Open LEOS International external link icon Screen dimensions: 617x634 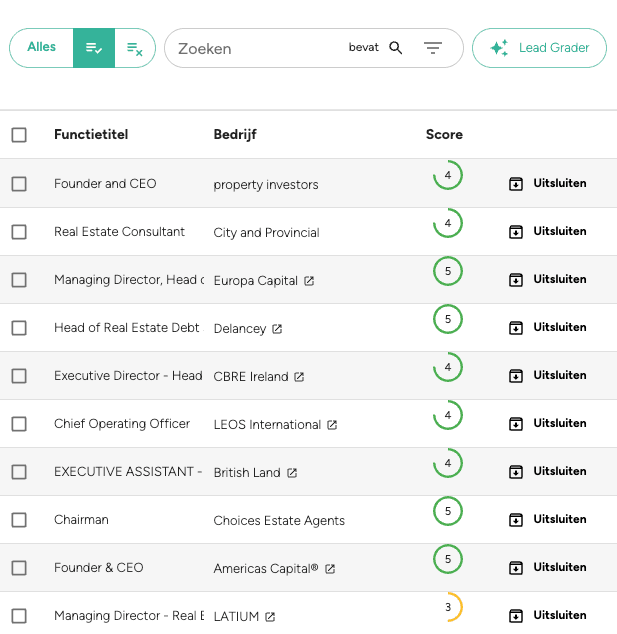[x=332, y=425]
